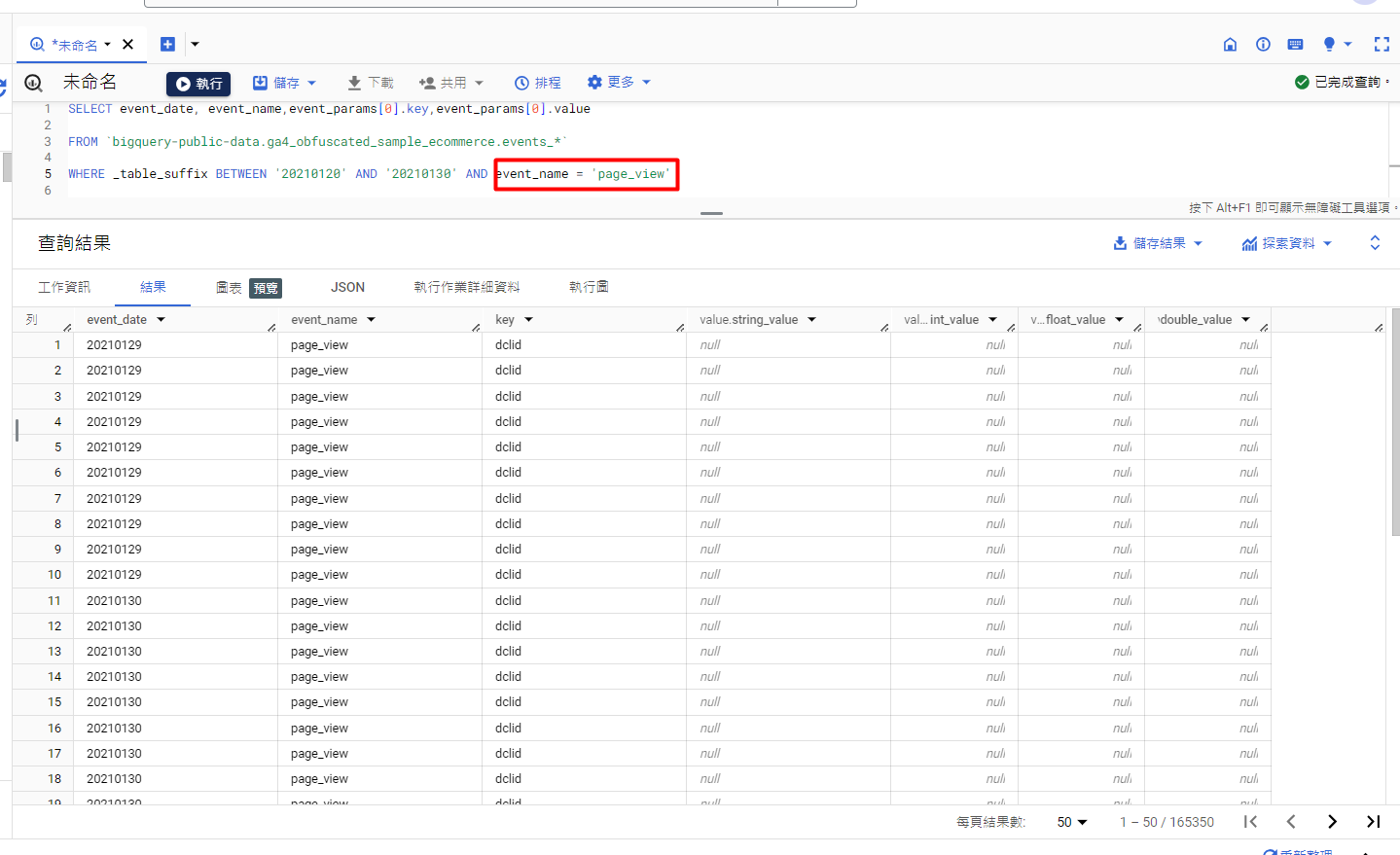
Task: Click the 查詢結果 heading
Action: point(74,243)
